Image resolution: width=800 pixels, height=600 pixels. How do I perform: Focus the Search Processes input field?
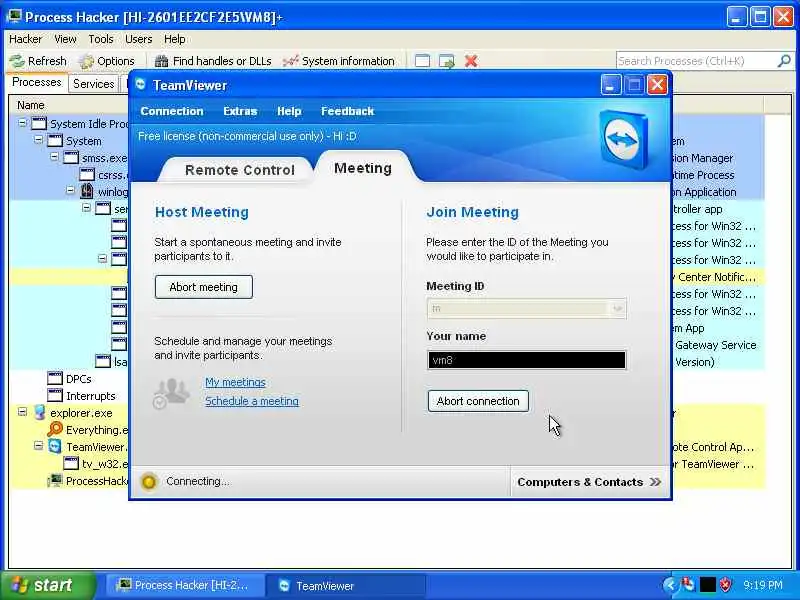[x=696, y=61]
